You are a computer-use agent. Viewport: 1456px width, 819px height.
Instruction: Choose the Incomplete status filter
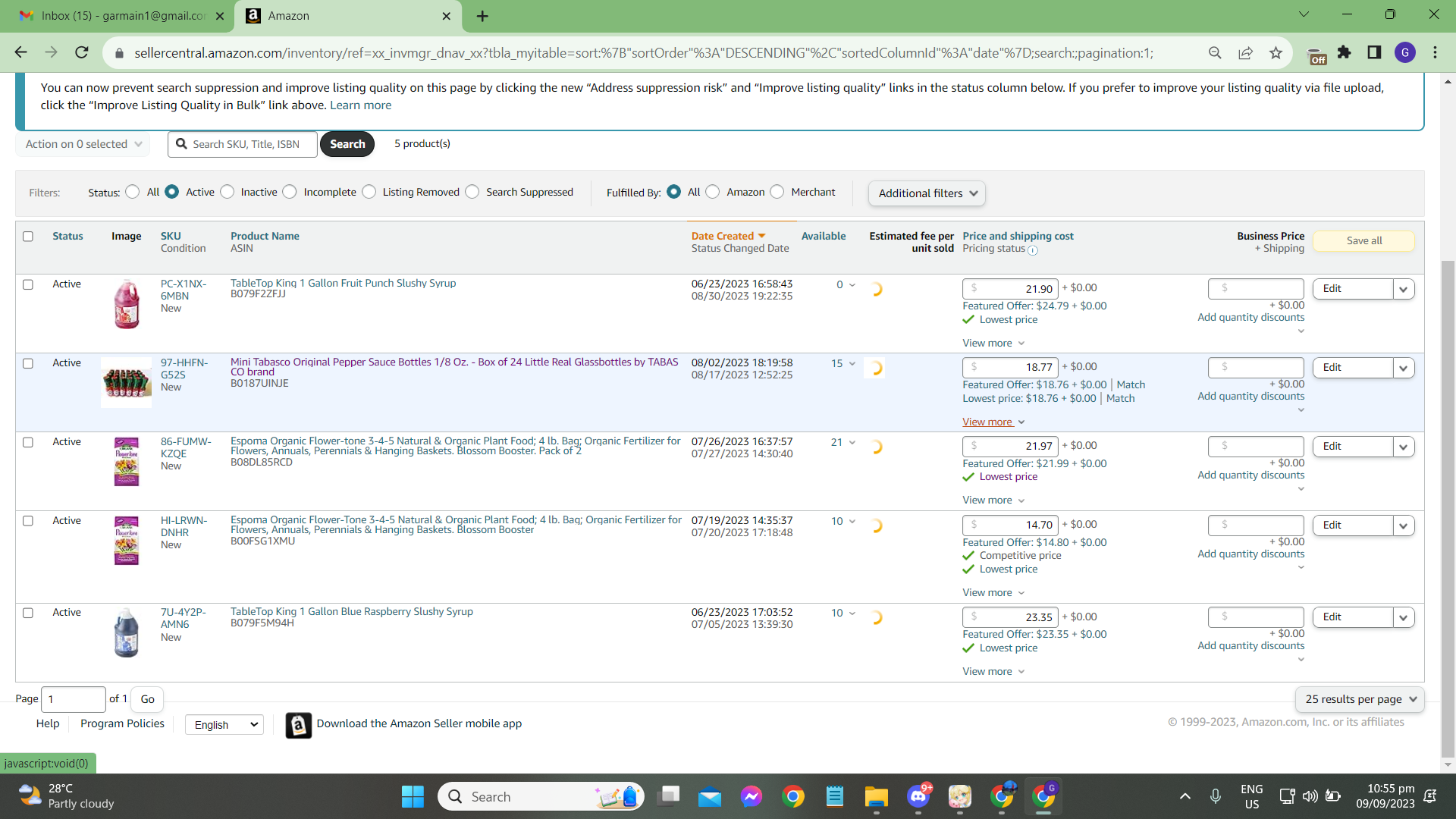point(290,192)
